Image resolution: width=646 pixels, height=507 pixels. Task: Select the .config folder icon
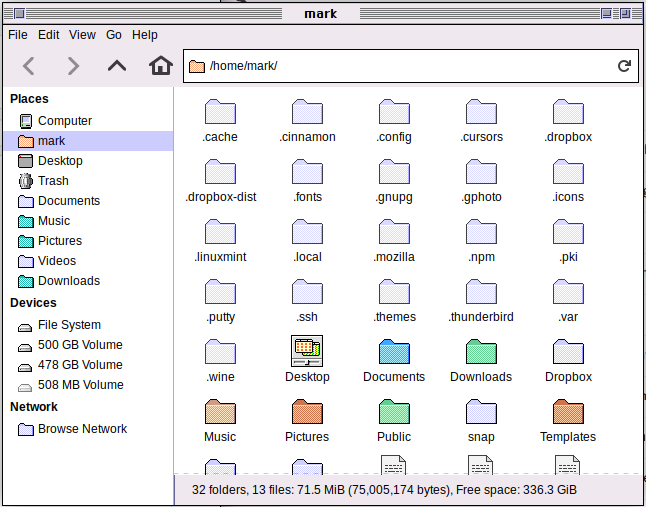click(x=394, y=112)
